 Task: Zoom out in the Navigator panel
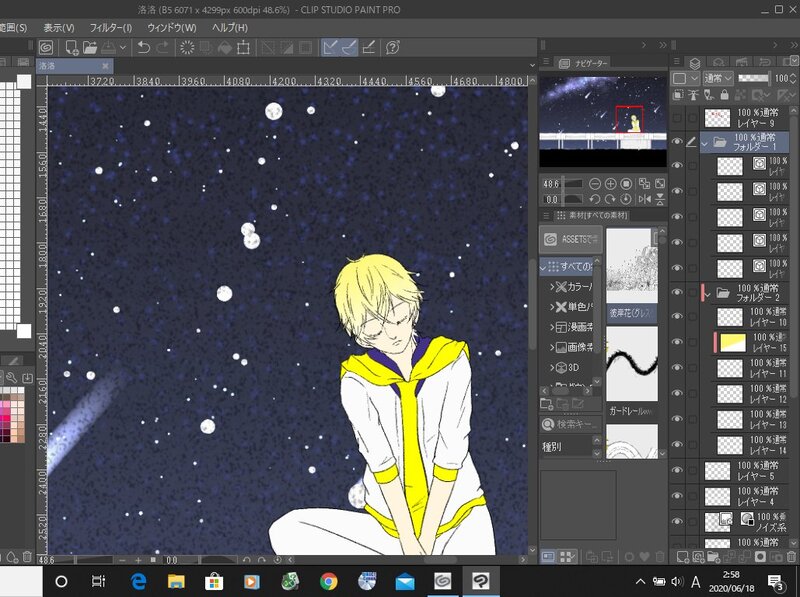coord(594,184)
